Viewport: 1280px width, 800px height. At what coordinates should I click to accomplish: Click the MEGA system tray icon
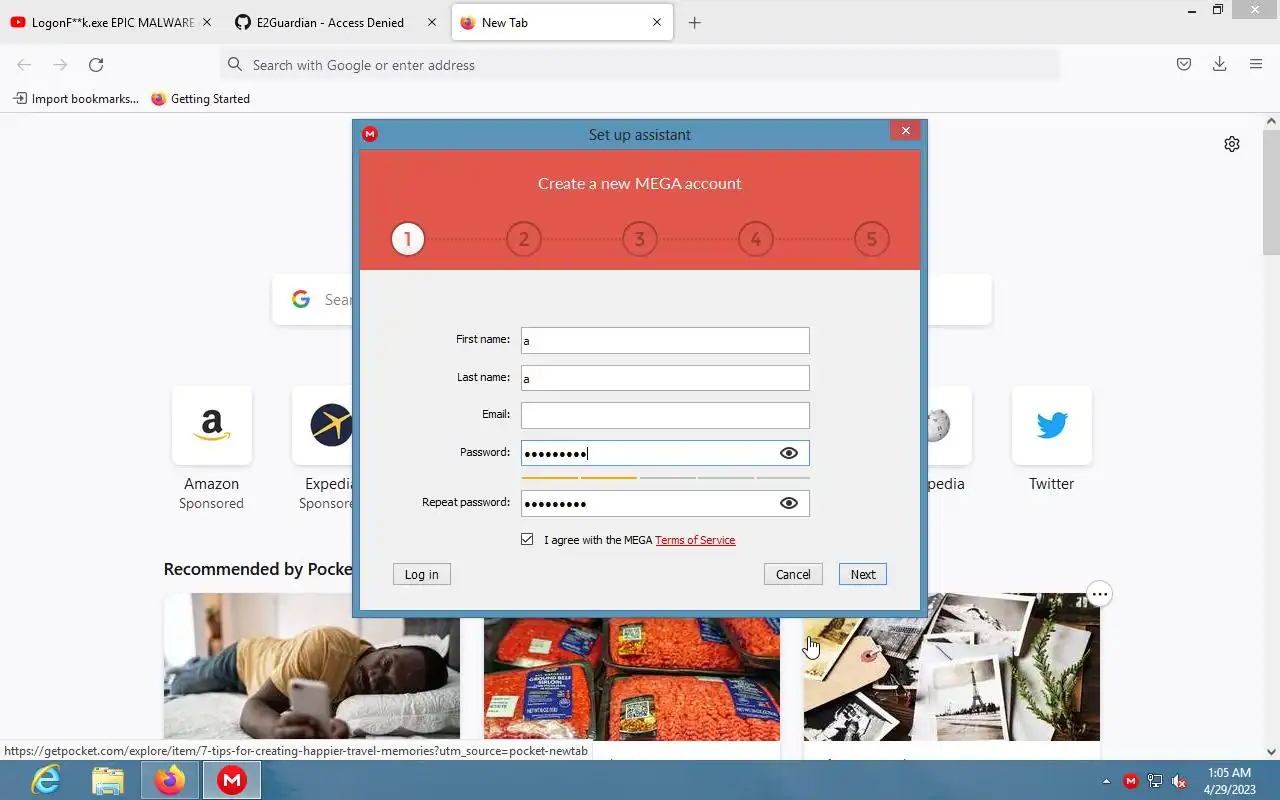coord(1131,781)
